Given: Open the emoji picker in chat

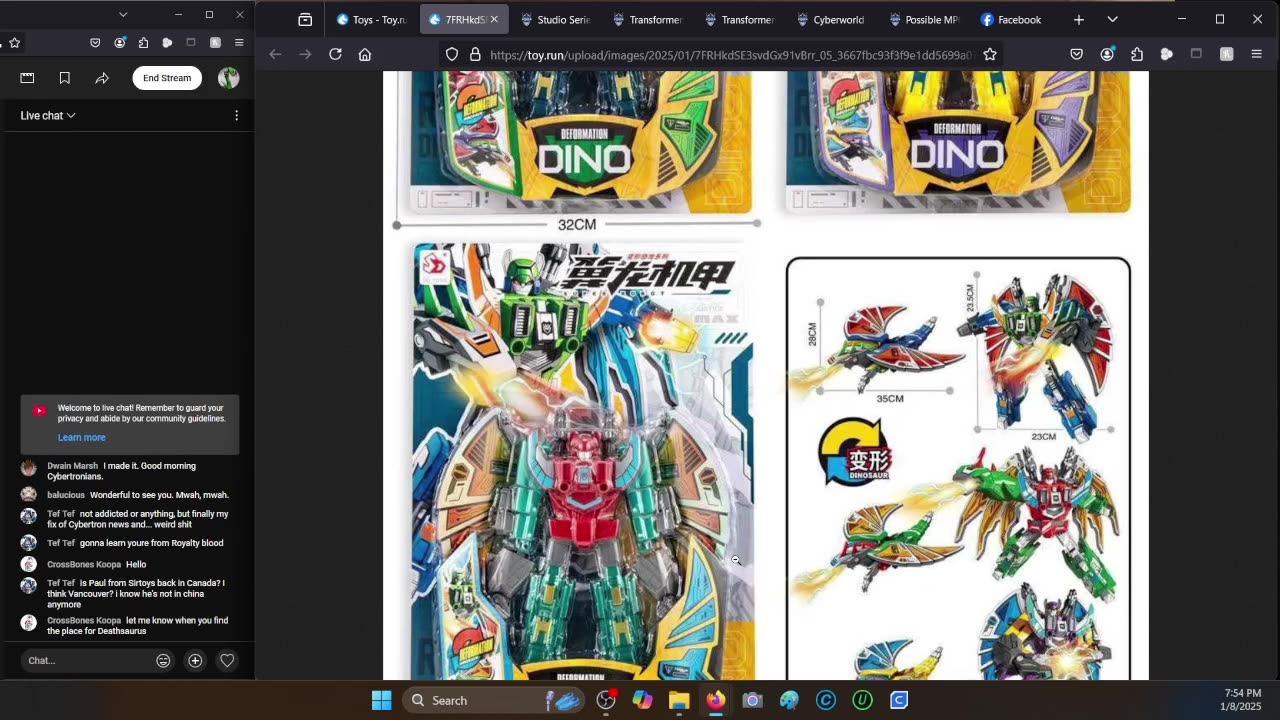Looking at the screenshot, I should click(163, 660).
